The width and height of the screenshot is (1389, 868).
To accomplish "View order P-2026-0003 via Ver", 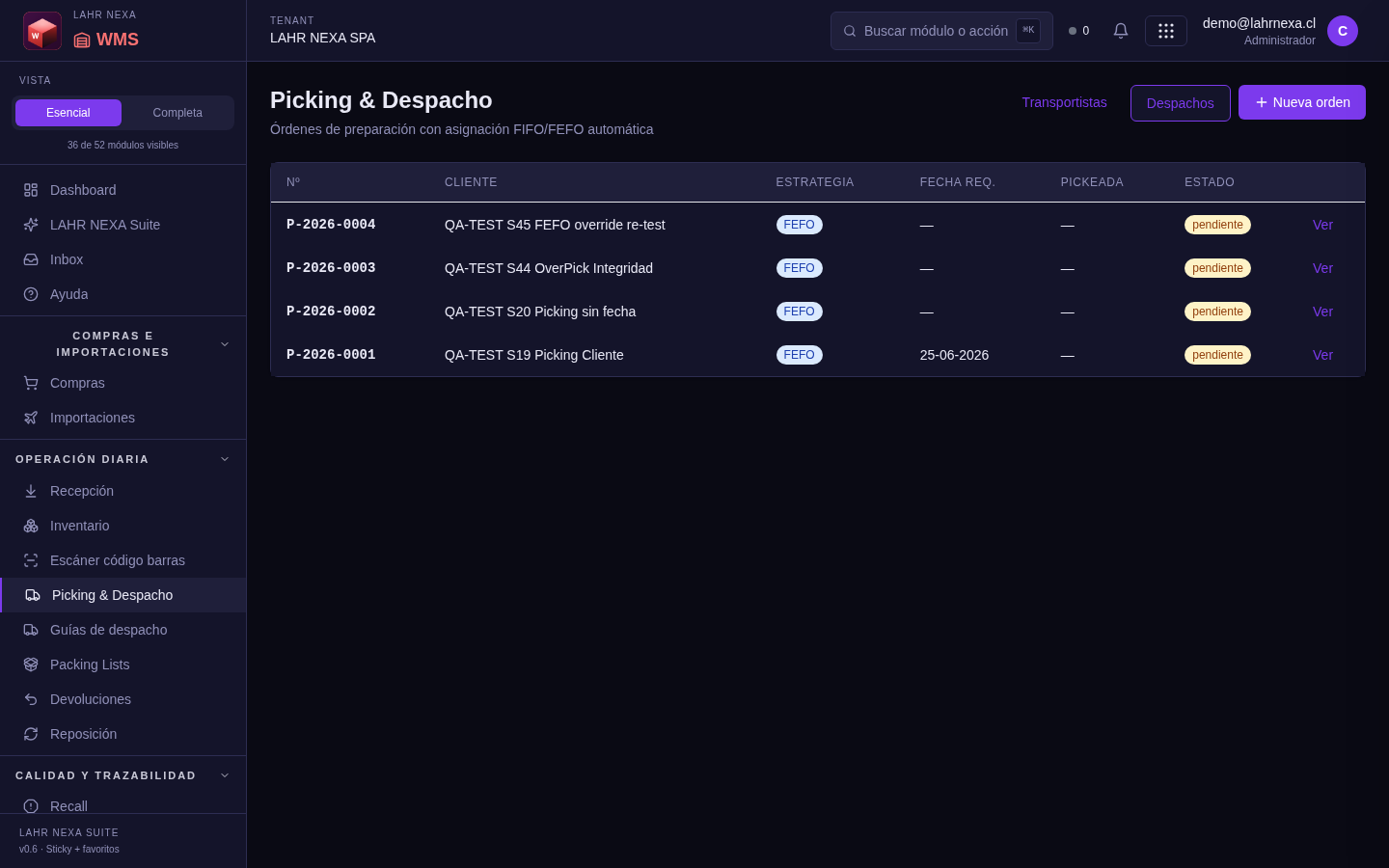I will 1322,268.
